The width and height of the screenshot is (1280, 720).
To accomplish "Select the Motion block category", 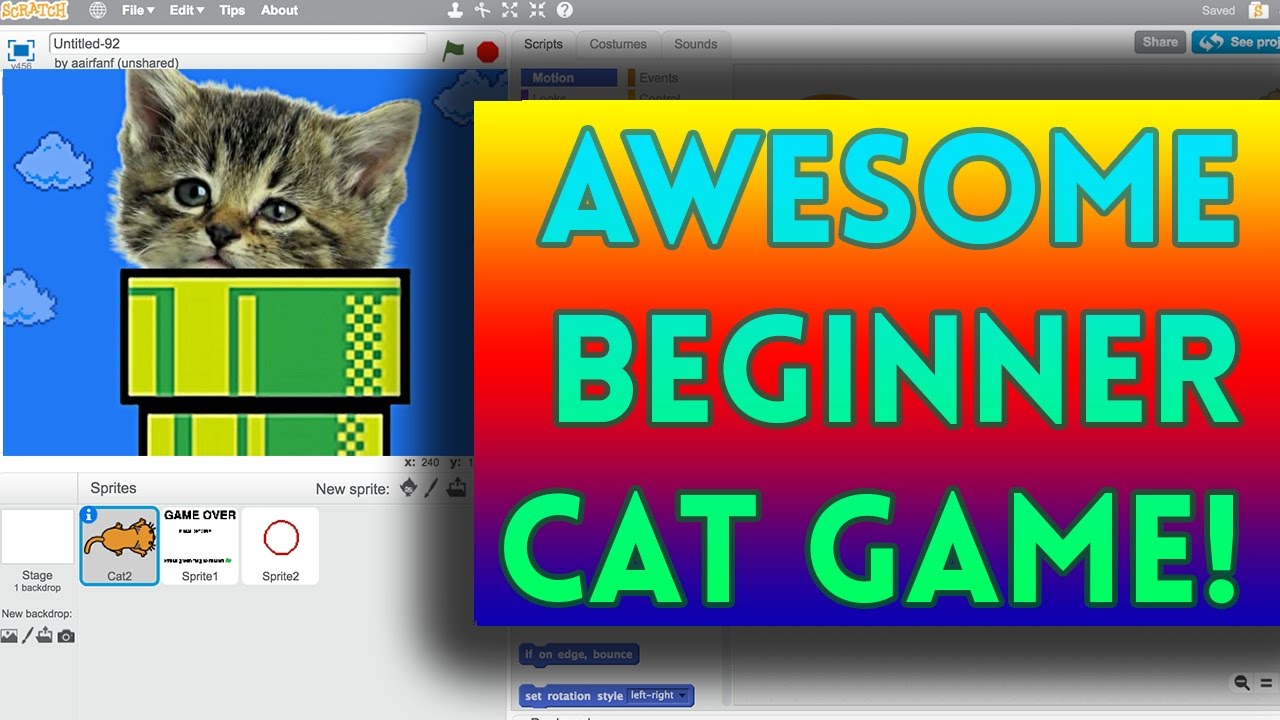I will [x=569, y=78].
